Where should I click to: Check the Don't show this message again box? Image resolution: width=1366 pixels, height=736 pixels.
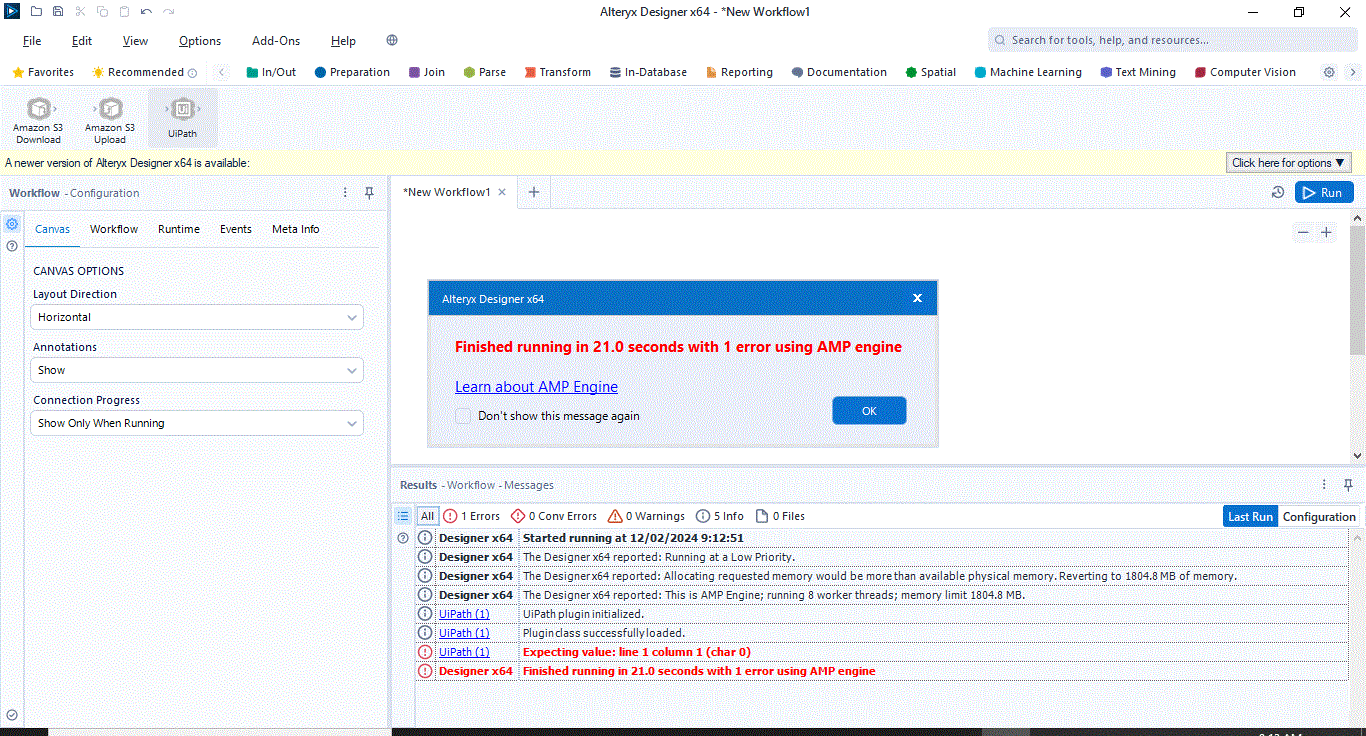[x=463, y=415]
